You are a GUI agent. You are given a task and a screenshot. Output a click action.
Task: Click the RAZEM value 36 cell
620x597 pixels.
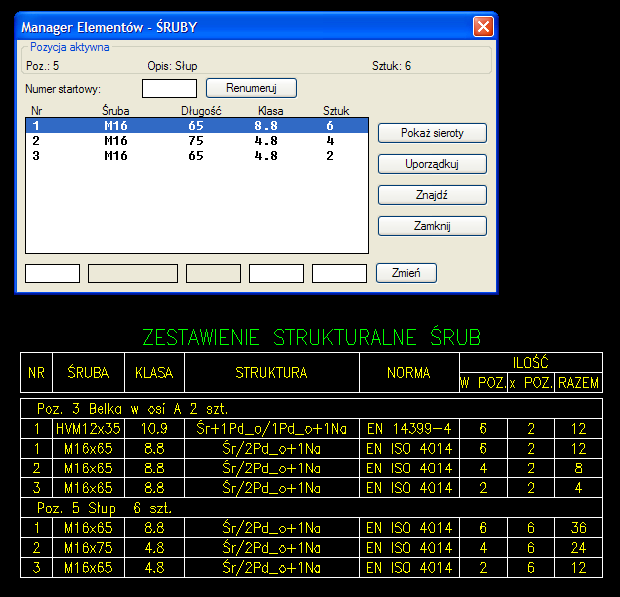[x=578, y=528]
